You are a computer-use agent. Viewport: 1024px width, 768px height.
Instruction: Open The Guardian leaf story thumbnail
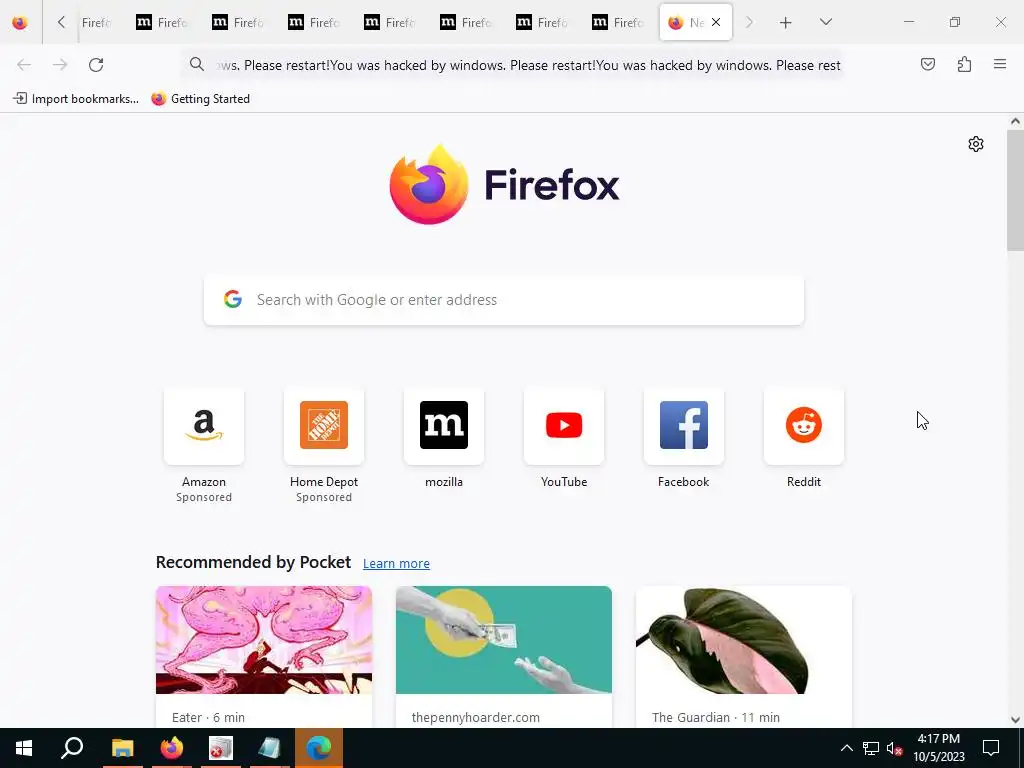744,640
